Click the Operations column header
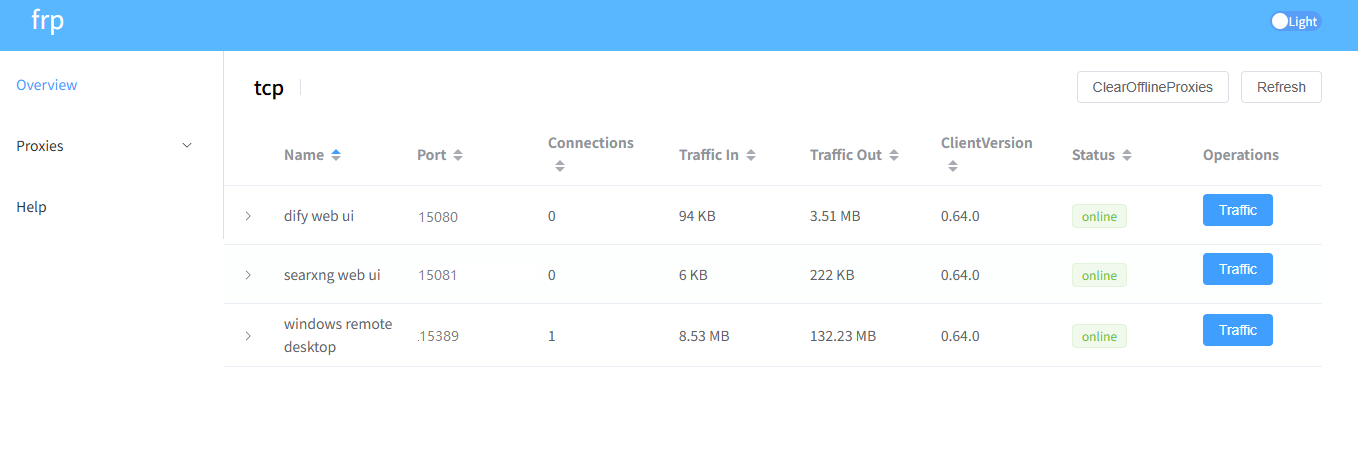This screenshot has width=1358, height=460. 1241,155
